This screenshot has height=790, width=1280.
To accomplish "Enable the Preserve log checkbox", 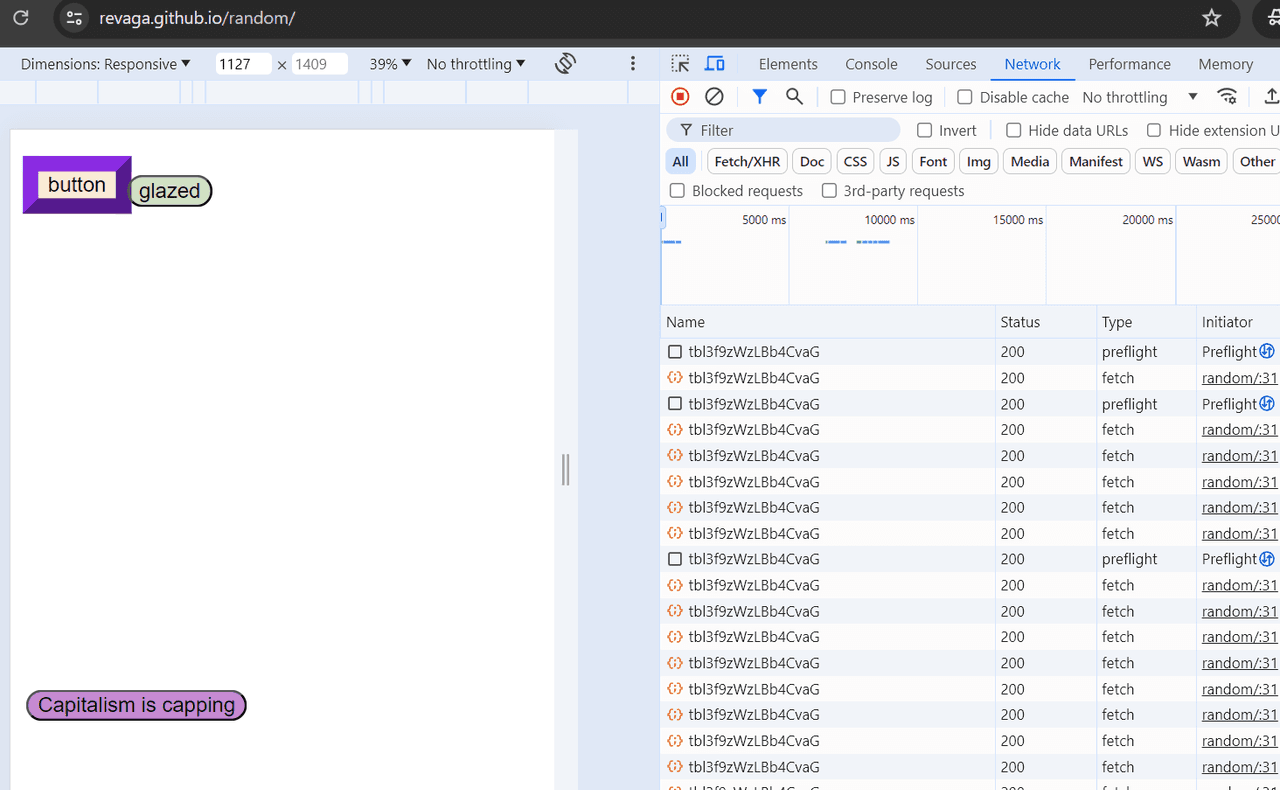I will click(838, 97).
